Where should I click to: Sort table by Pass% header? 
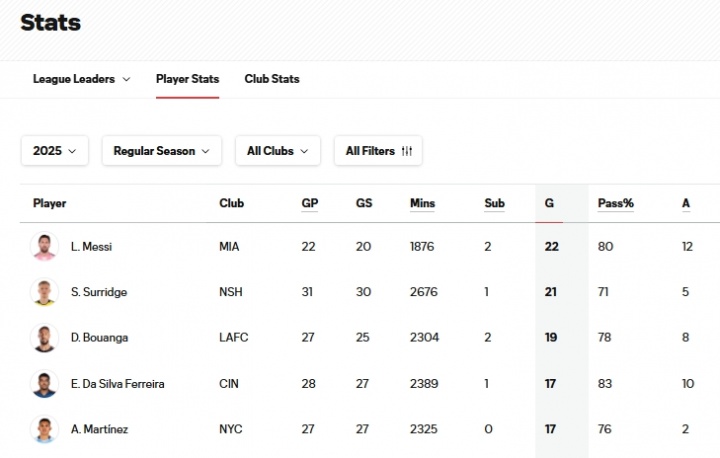[x=615, y=203]
